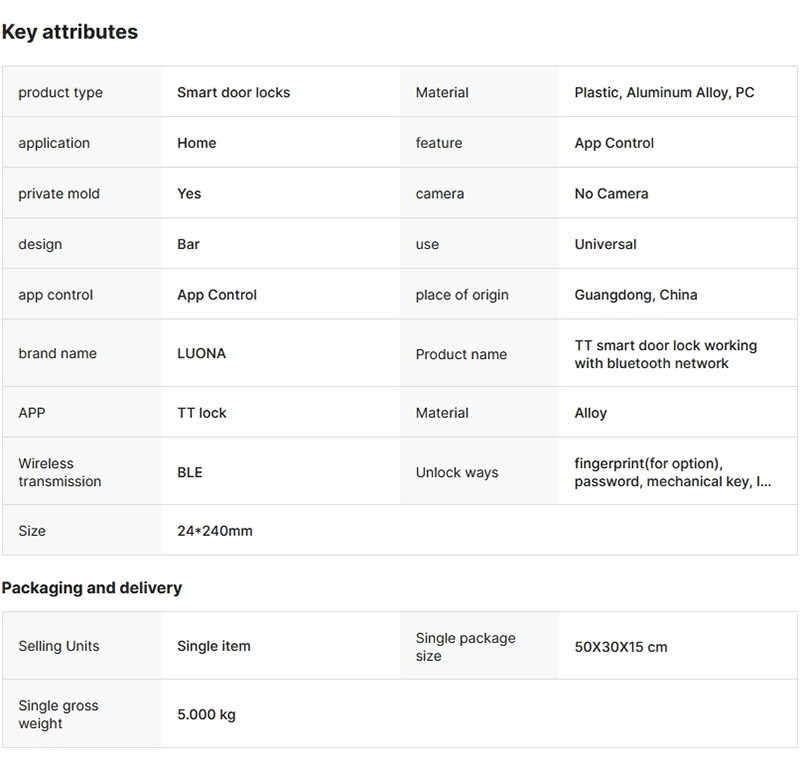Select the "Bar" design value
The height and width of the screenshot is (759, 800).
coord(188,244)
